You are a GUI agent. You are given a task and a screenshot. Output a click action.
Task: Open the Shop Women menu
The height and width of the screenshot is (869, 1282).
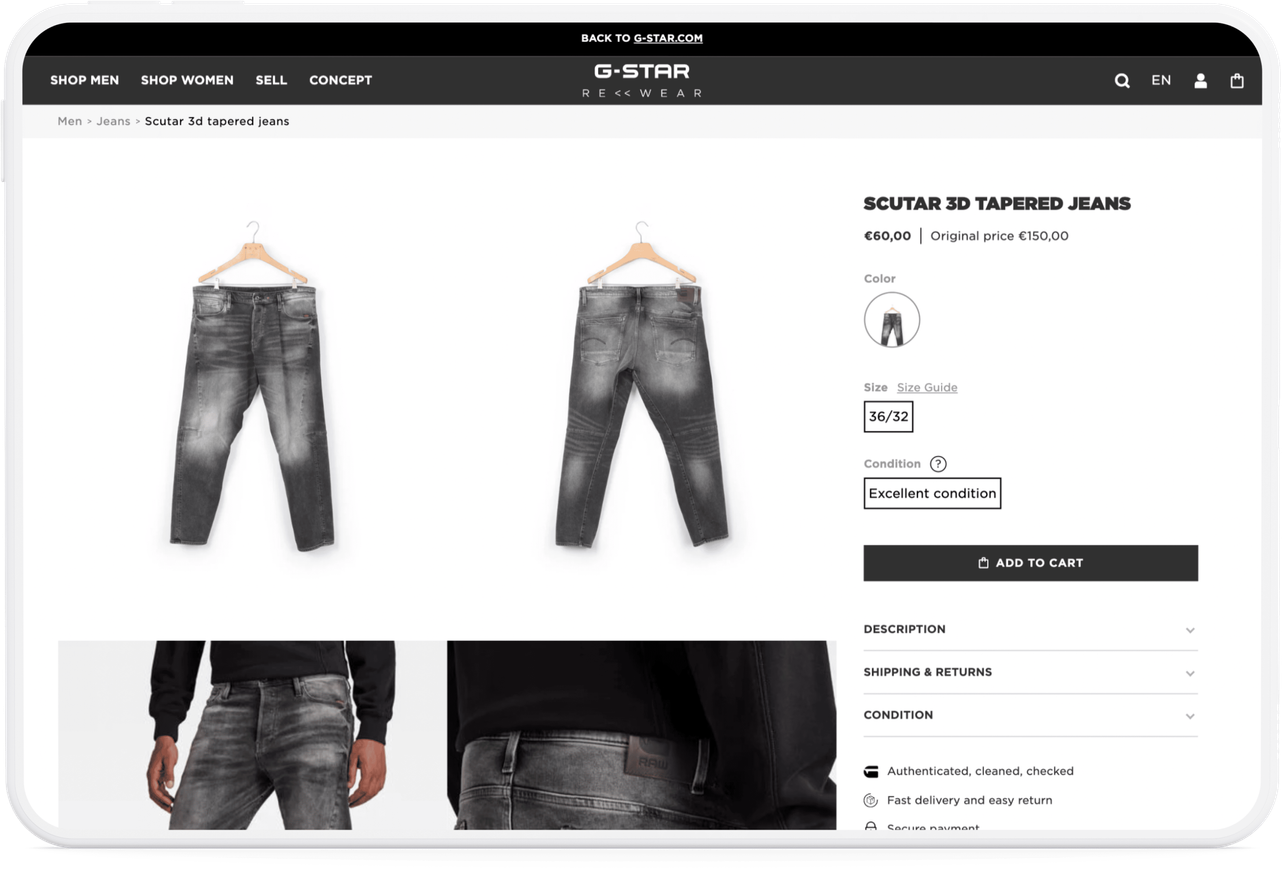tap(187, 80)
